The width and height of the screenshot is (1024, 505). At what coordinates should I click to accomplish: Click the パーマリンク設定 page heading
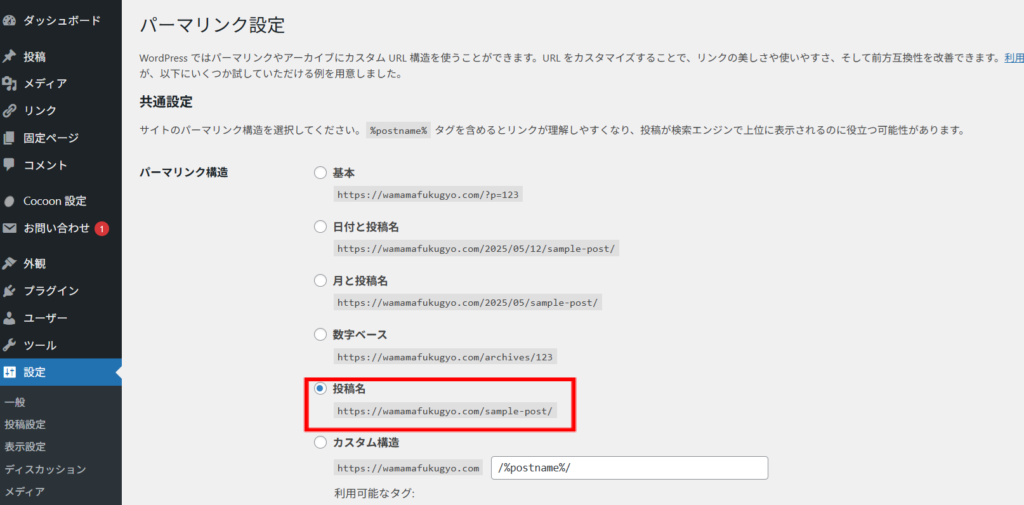(x=212, y=25)
